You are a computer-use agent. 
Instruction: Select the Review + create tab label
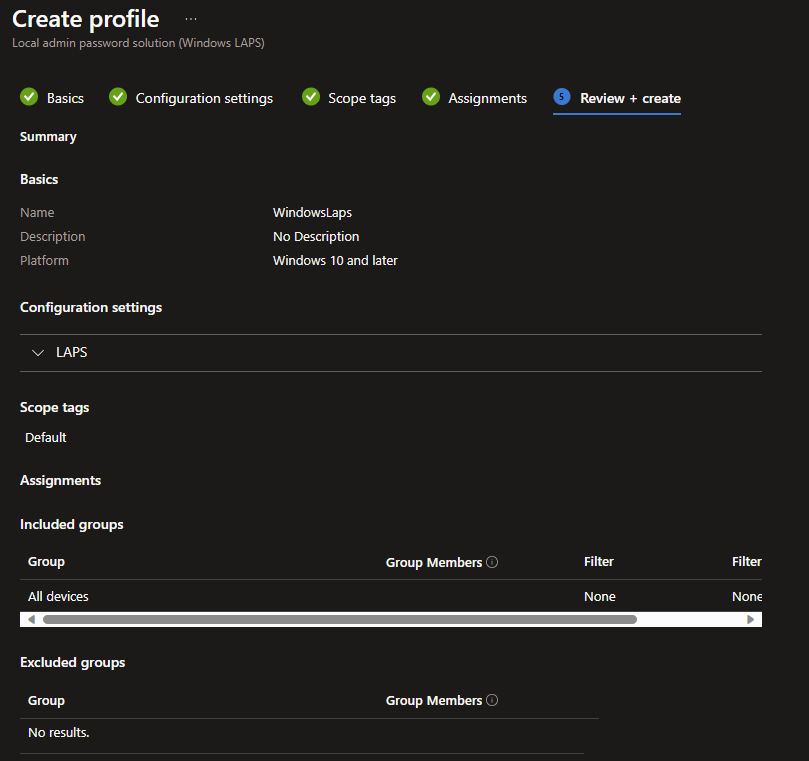[x=630, y=98]
